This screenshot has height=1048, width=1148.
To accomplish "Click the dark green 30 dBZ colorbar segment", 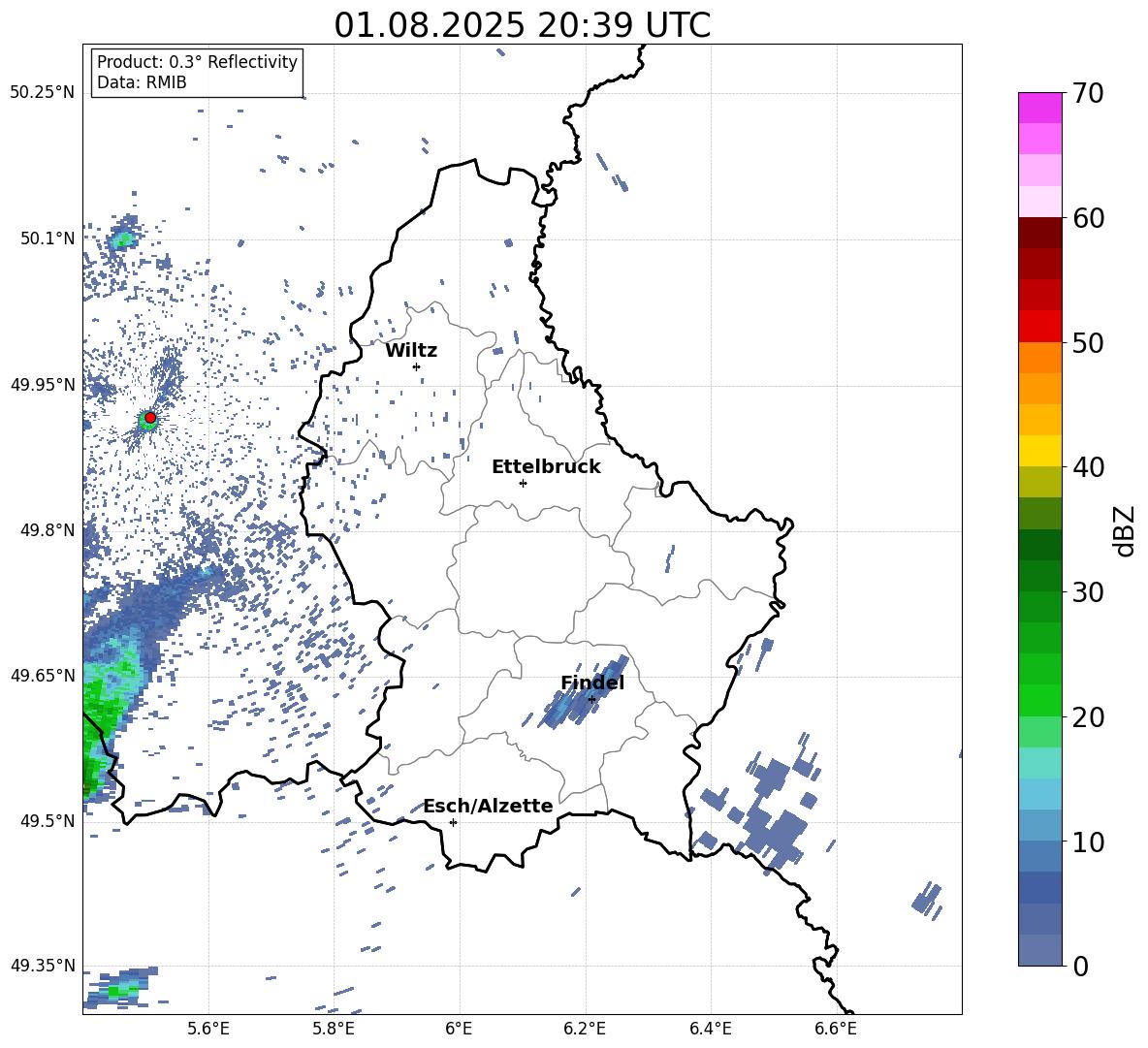I will coord(1039,576).
